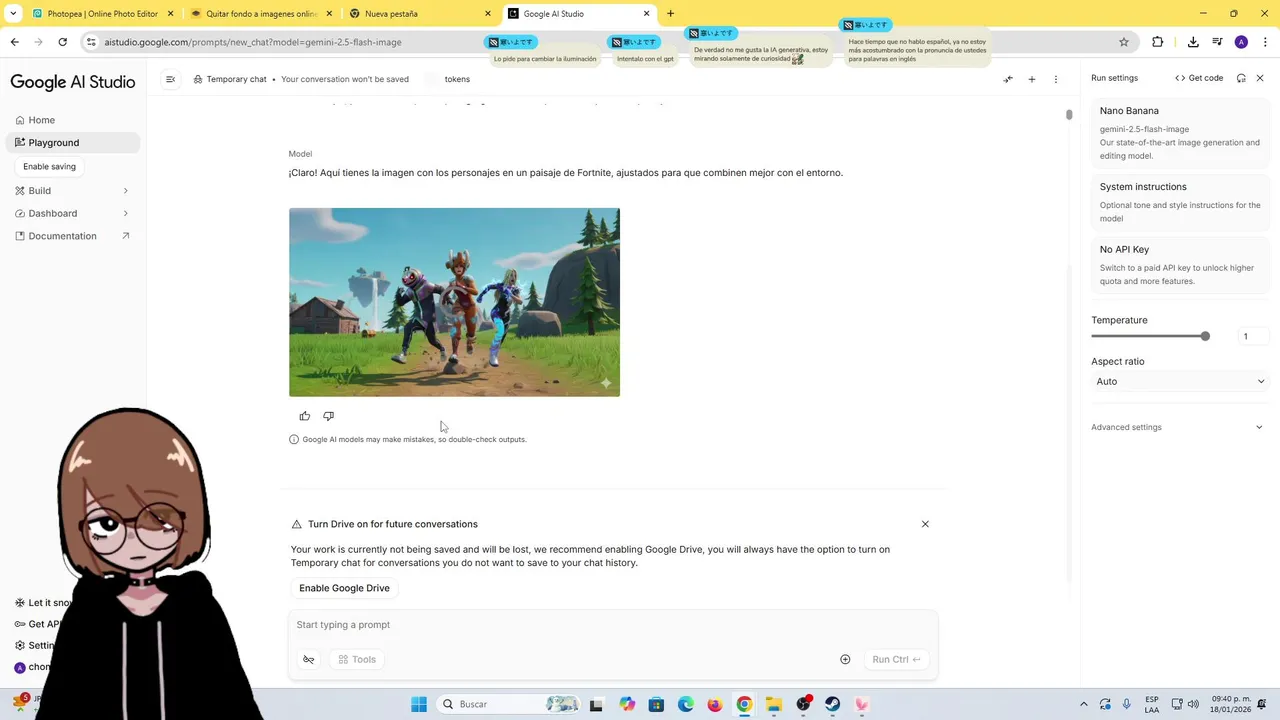Open File Explorer from taskbar
The image size is (1280, 720).
coord(774,704)
